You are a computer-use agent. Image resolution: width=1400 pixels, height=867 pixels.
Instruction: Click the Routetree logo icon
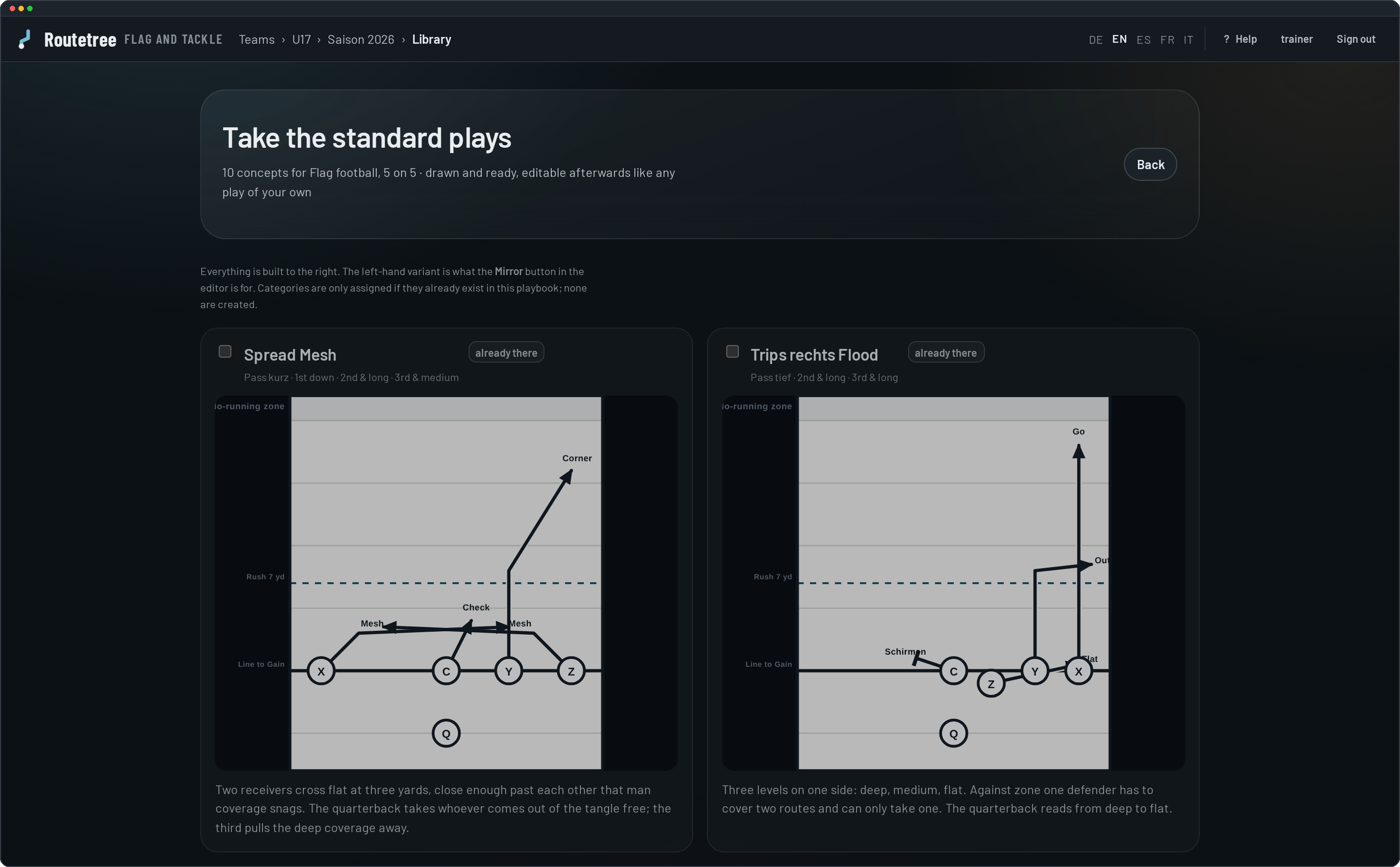[25, 39]
